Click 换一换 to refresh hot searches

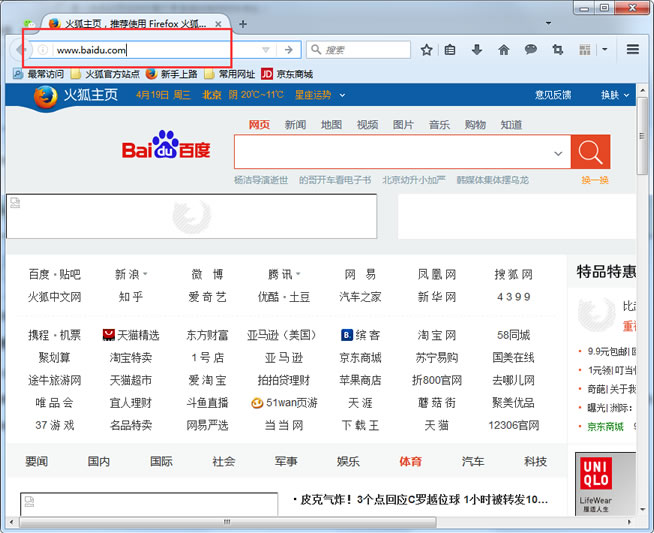point(595,180)
